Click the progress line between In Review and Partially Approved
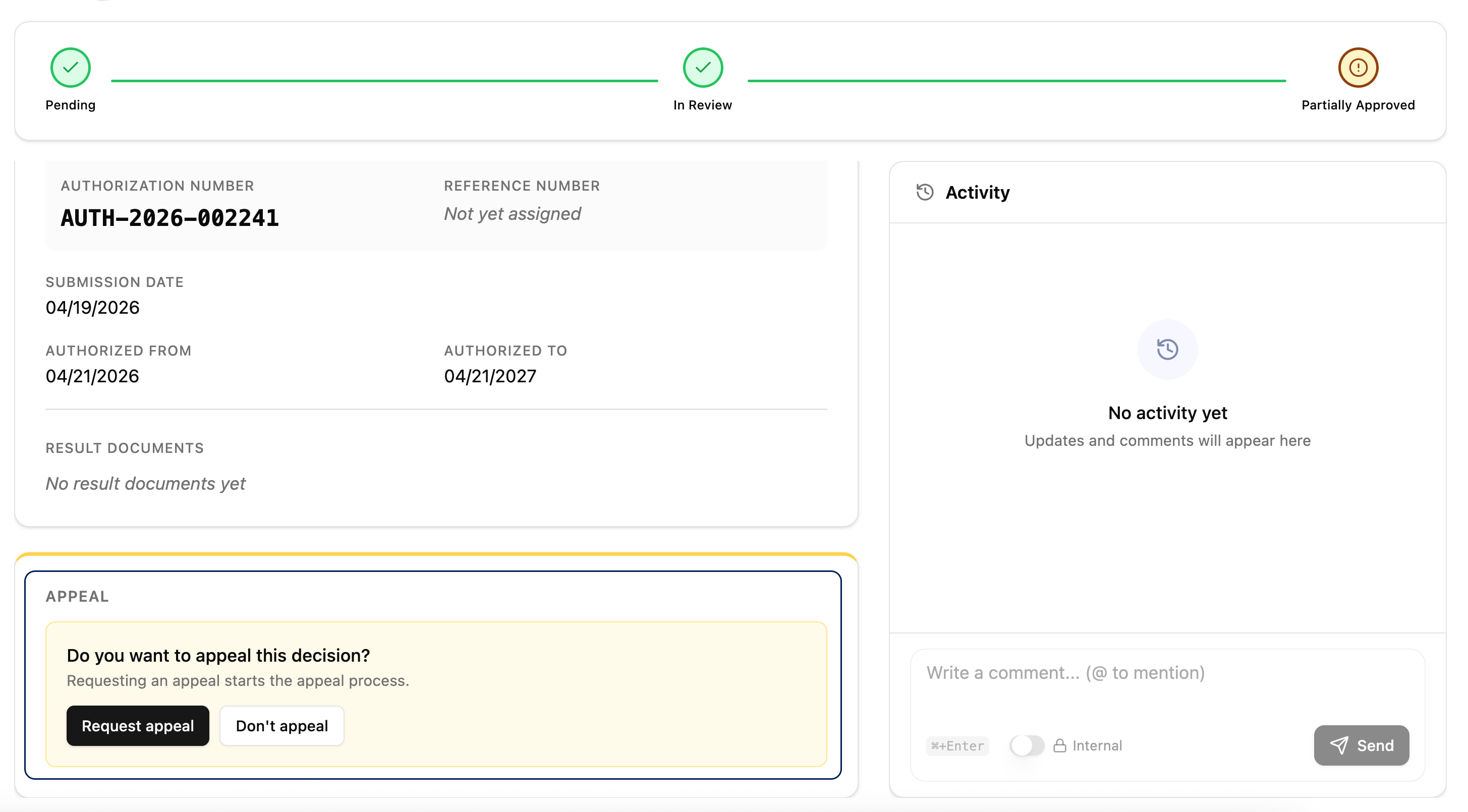 tap(1017, 81)
